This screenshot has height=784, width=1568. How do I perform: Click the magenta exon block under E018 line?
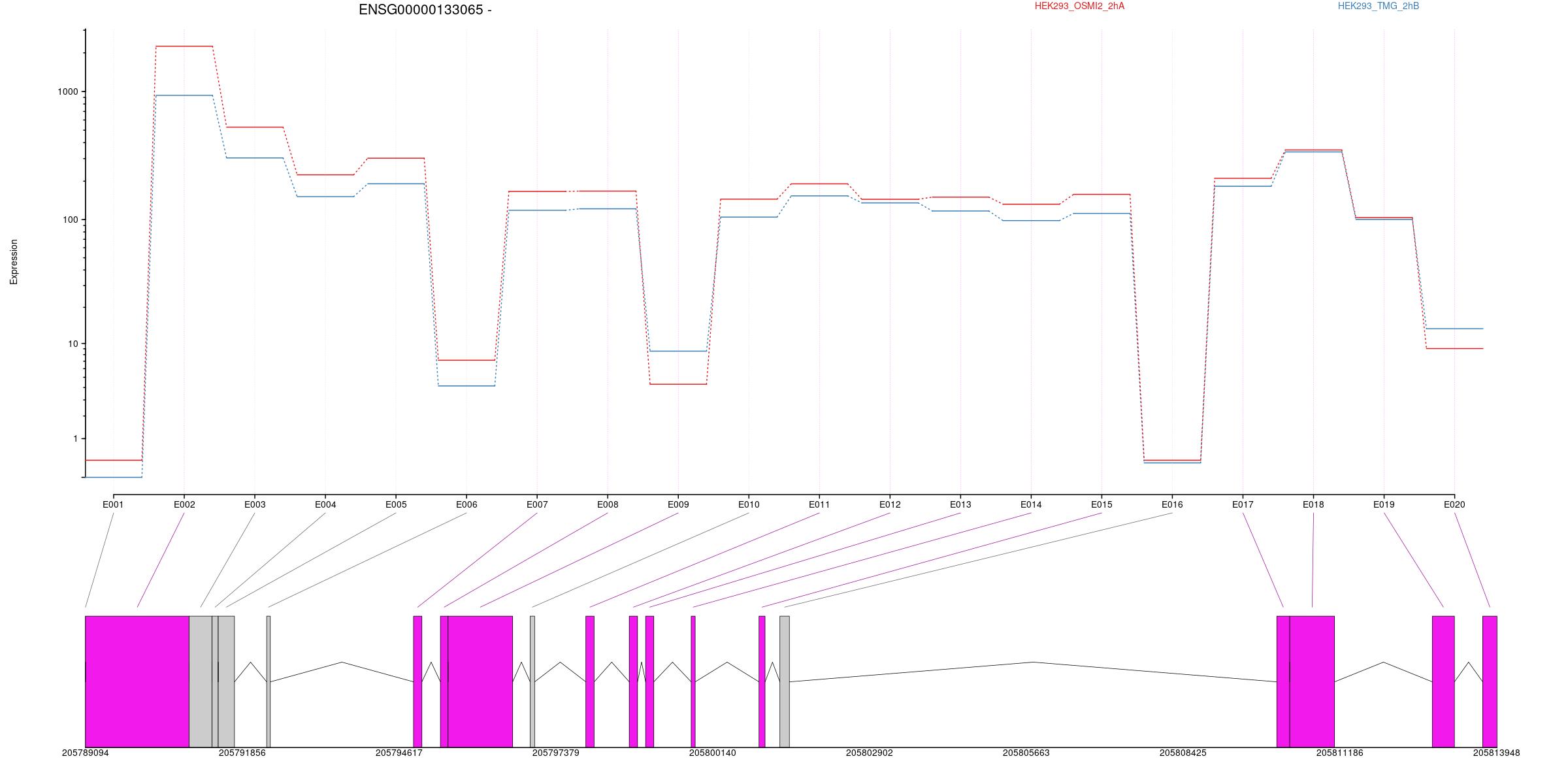[x=1312, y=681]
